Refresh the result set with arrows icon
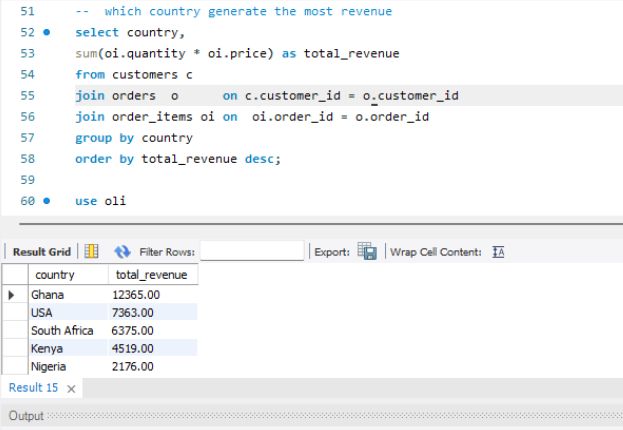The width and height of the screenshot is (623, 430). point(122,252)
